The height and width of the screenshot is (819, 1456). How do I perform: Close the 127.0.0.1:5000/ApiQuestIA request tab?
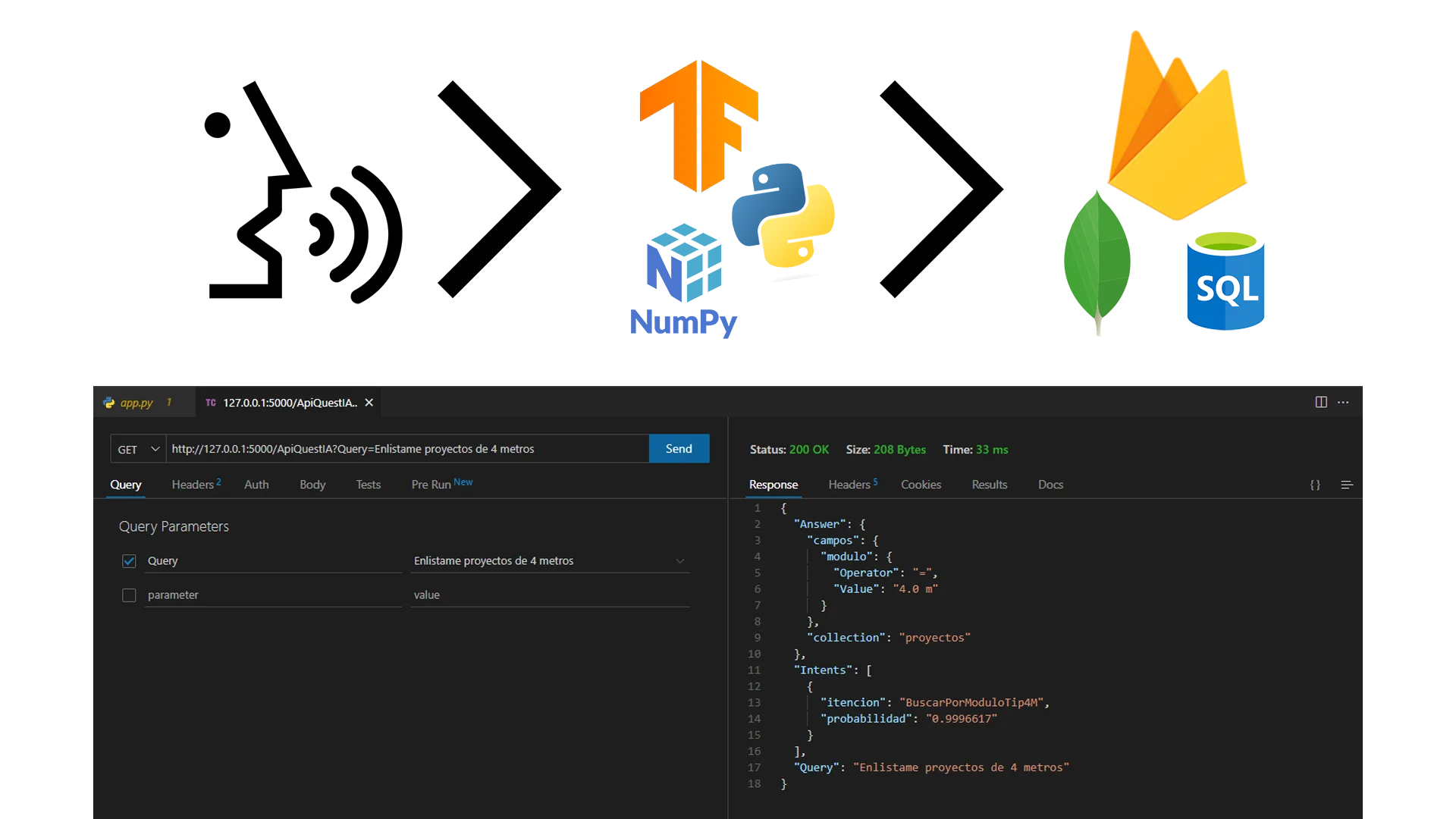tap(369, 403)
